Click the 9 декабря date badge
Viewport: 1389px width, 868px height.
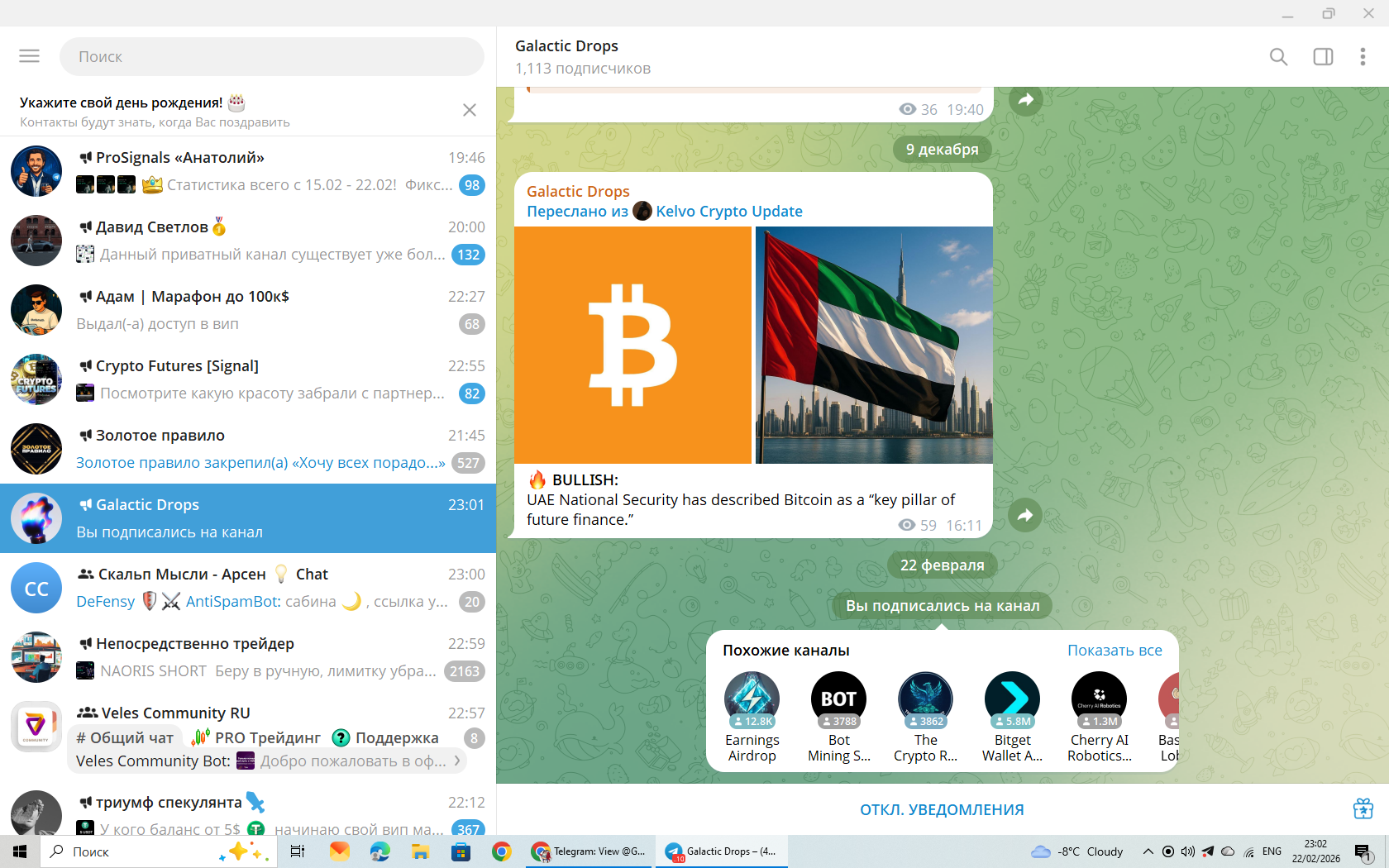coord(942,150)
